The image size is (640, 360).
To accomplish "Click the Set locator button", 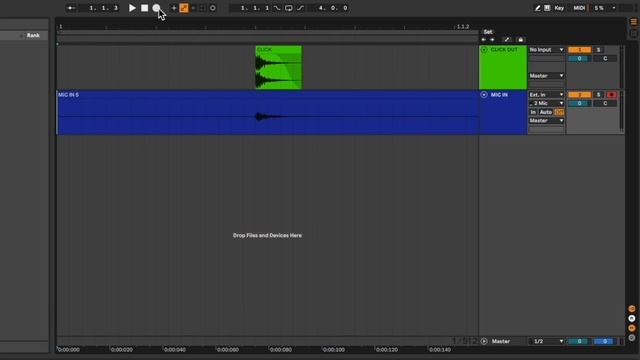I will [x=488, y=31].
